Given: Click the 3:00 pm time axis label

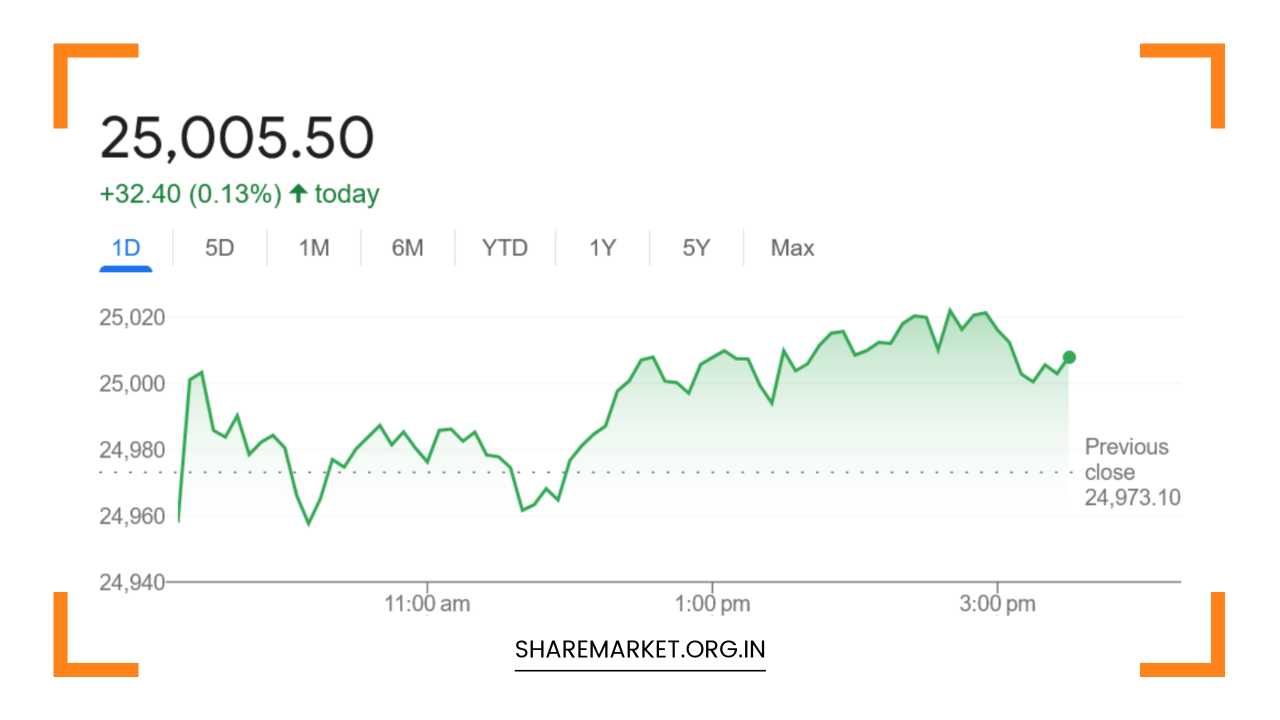Looking at the screenshot, I should 997,604.
